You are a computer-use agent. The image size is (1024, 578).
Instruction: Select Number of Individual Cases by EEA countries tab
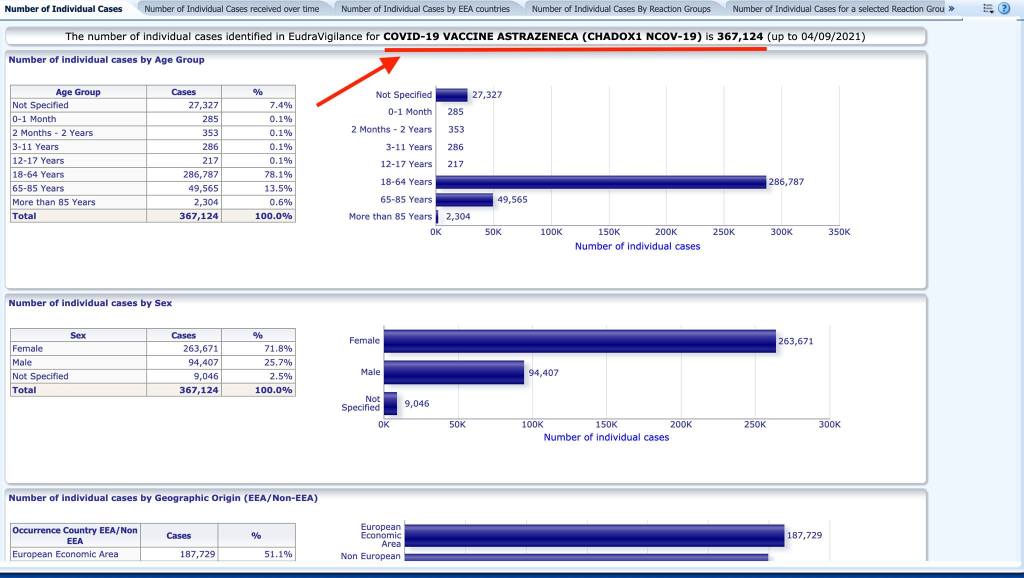point(425,9)
